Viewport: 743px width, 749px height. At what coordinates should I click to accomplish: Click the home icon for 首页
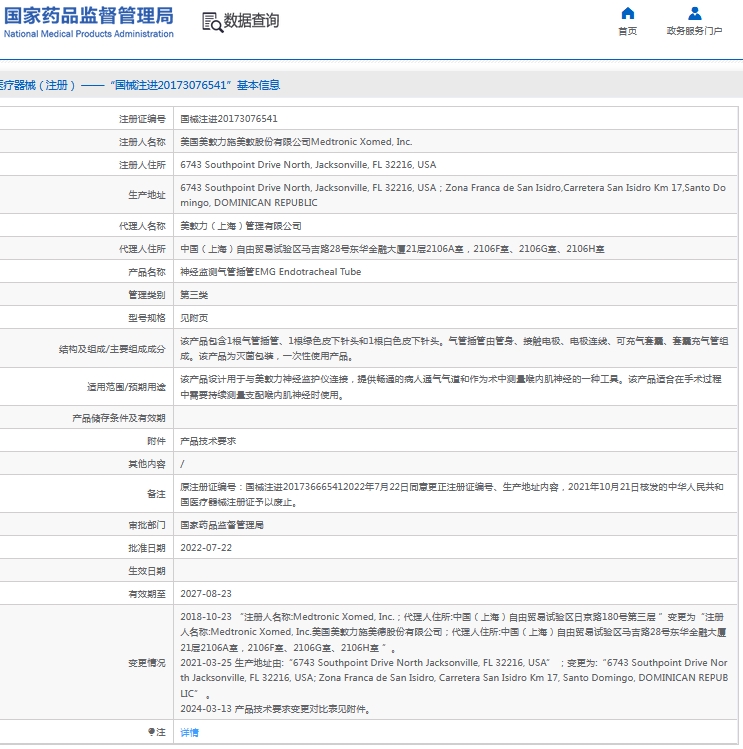click(x=627, y=13)
